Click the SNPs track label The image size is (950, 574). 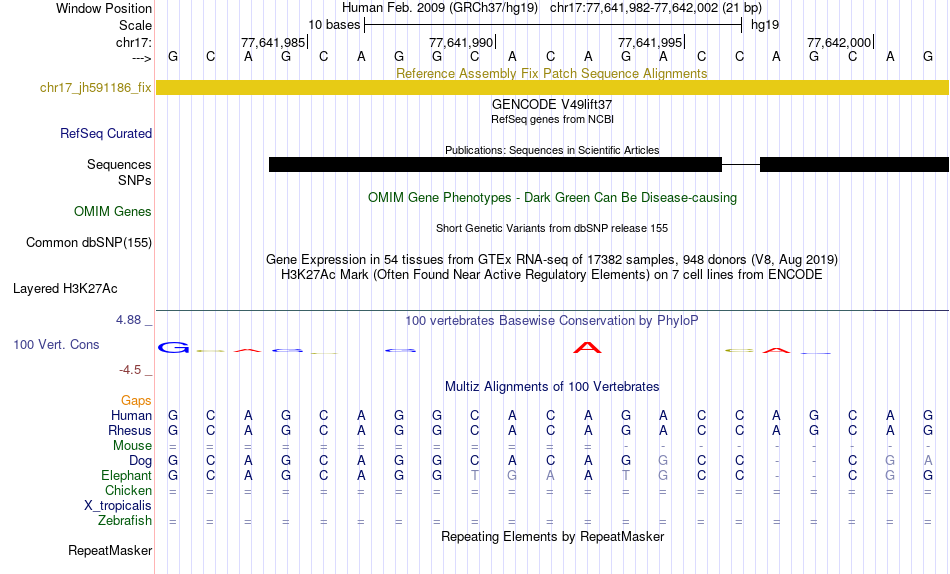point(135,180)
